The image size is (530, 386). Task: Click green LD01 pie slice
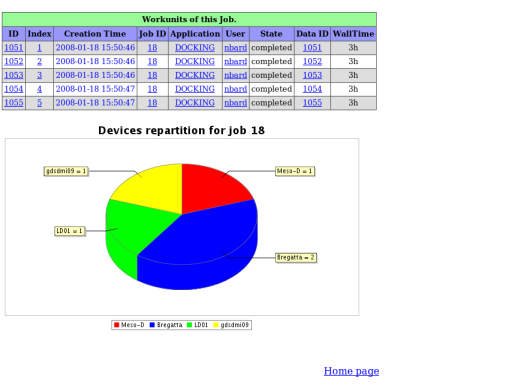click(x=135, y=226)
